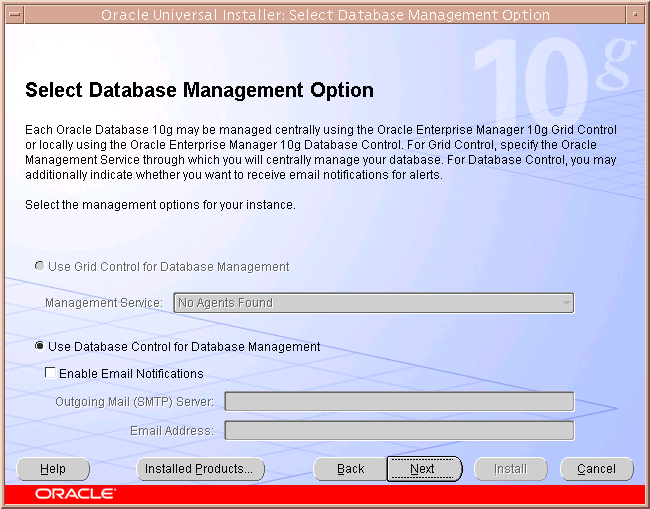The width and height of the screenshot is (650, 509).
Task: View Installed Products list
Action: [200, 469]
